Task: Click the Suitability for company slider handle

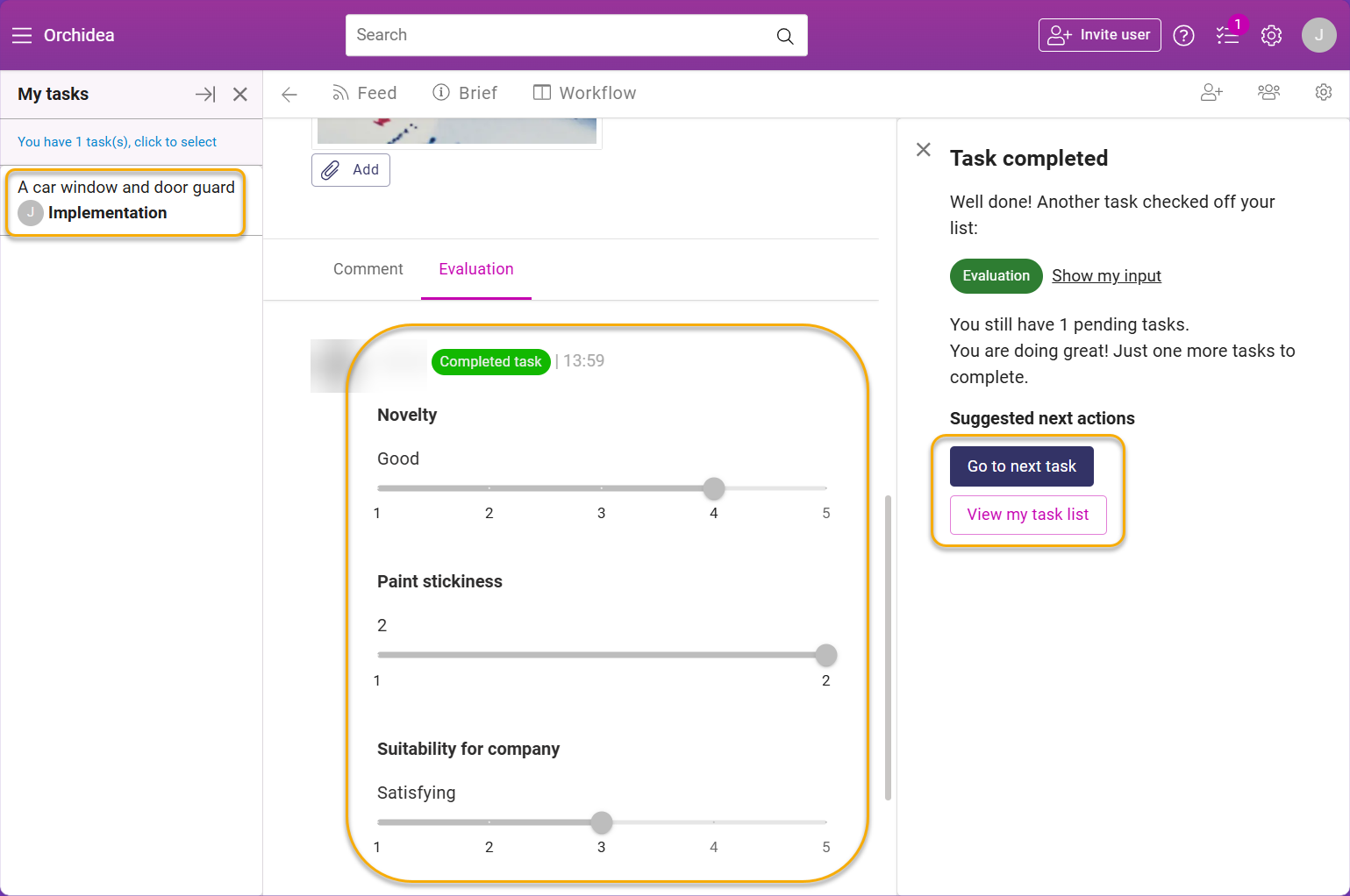Action: tap(602, 822)
